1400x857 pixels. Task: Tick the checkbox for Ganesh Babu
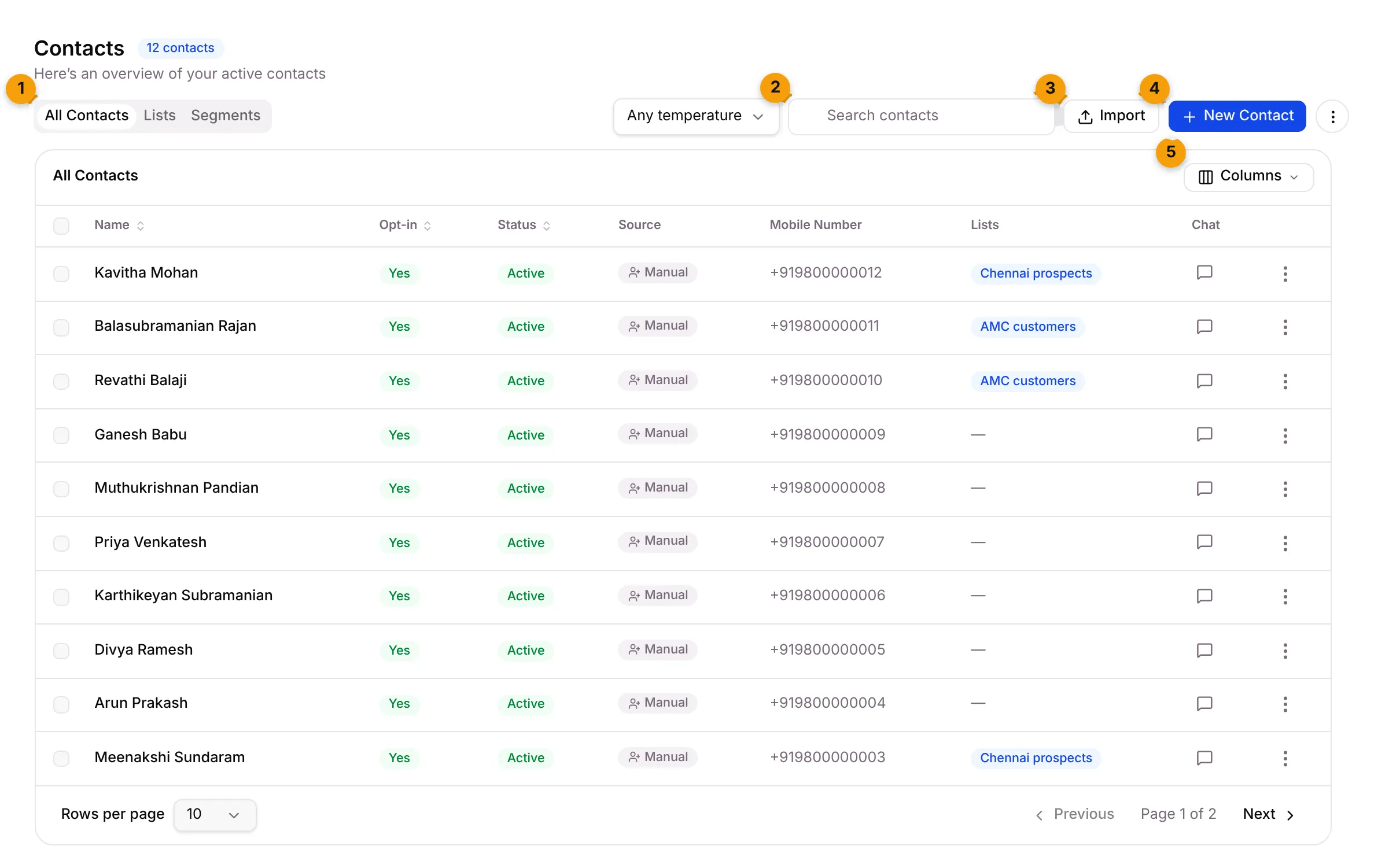(x=61, y=435)
